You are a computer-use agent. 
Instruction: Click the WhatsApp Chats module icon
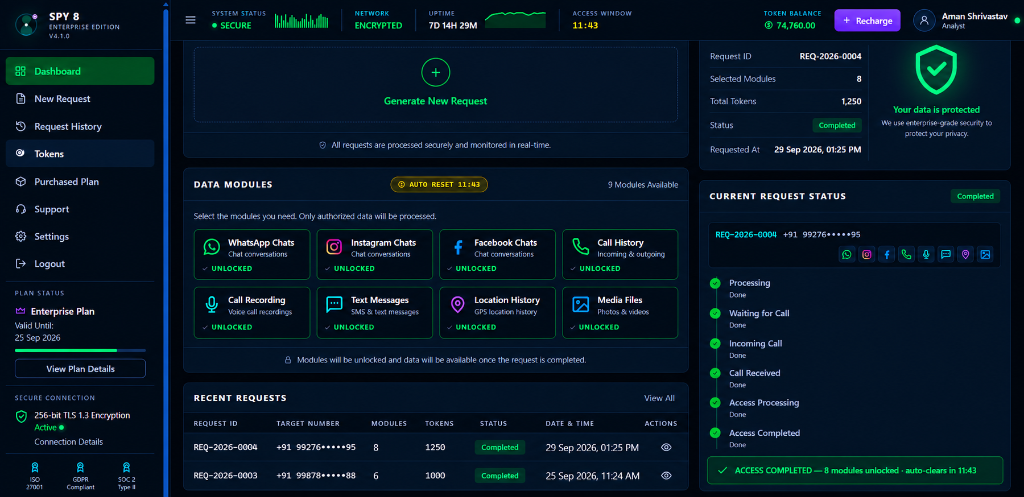click(x=212, y=247)
